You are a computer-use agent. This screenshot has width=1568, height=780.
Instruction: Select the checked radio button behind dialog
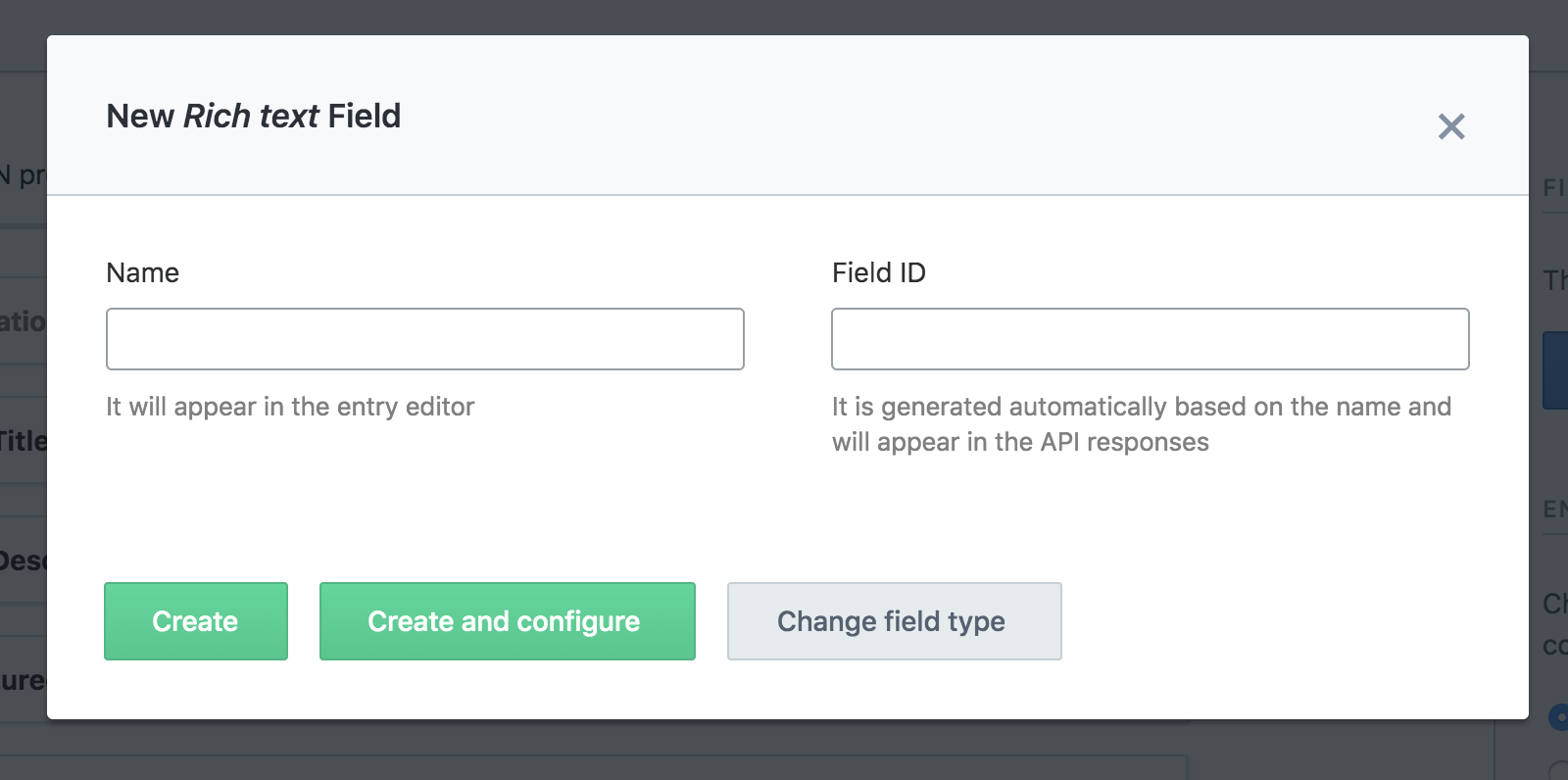tap(1557, 717)
